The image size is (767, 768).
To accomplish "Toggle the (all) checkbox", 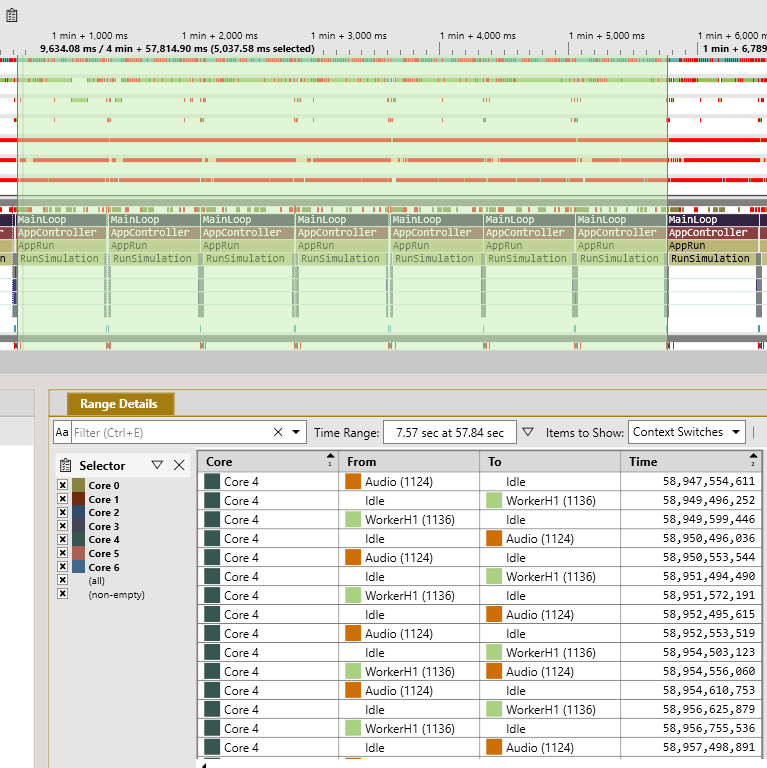I will (62, 580).
